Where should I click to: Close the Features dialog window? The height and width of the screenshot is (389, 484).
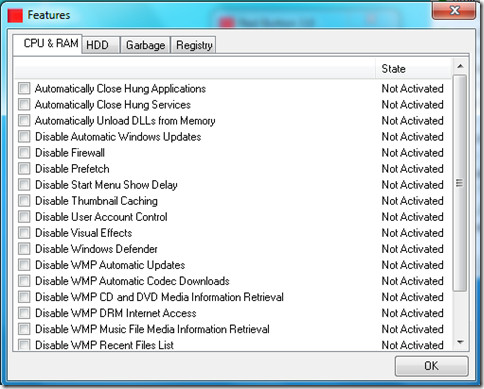[x=454, y=11]
